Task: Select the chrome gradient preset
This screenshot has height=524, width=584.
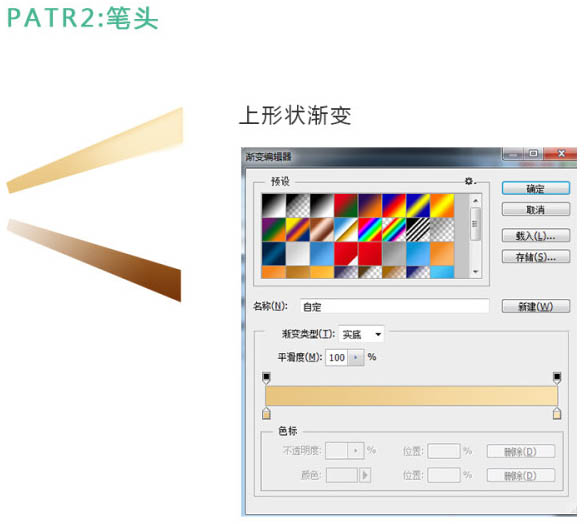Action: 346,229
